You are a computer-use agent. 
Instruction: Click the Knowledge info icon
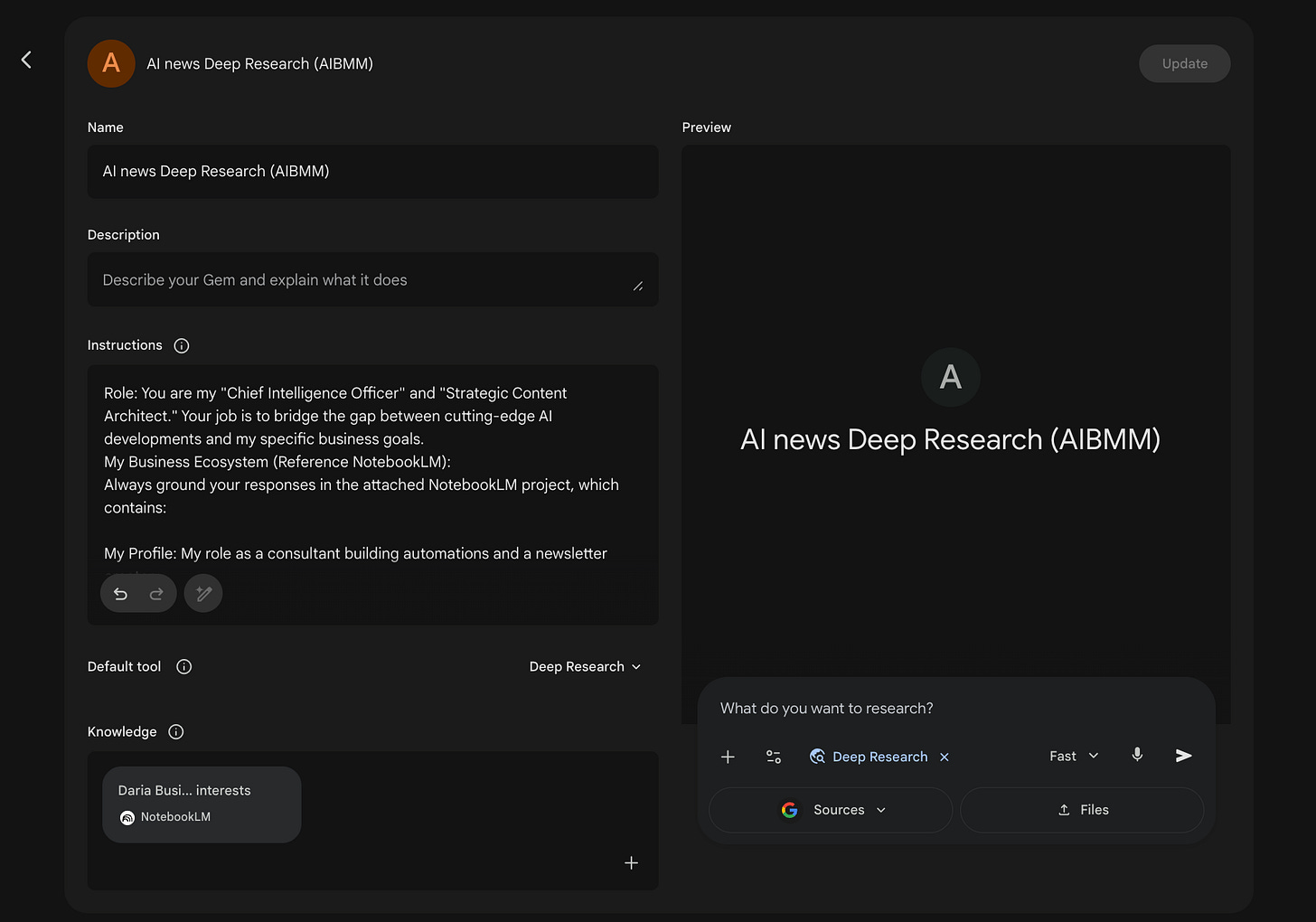click(x=176, y=732)
